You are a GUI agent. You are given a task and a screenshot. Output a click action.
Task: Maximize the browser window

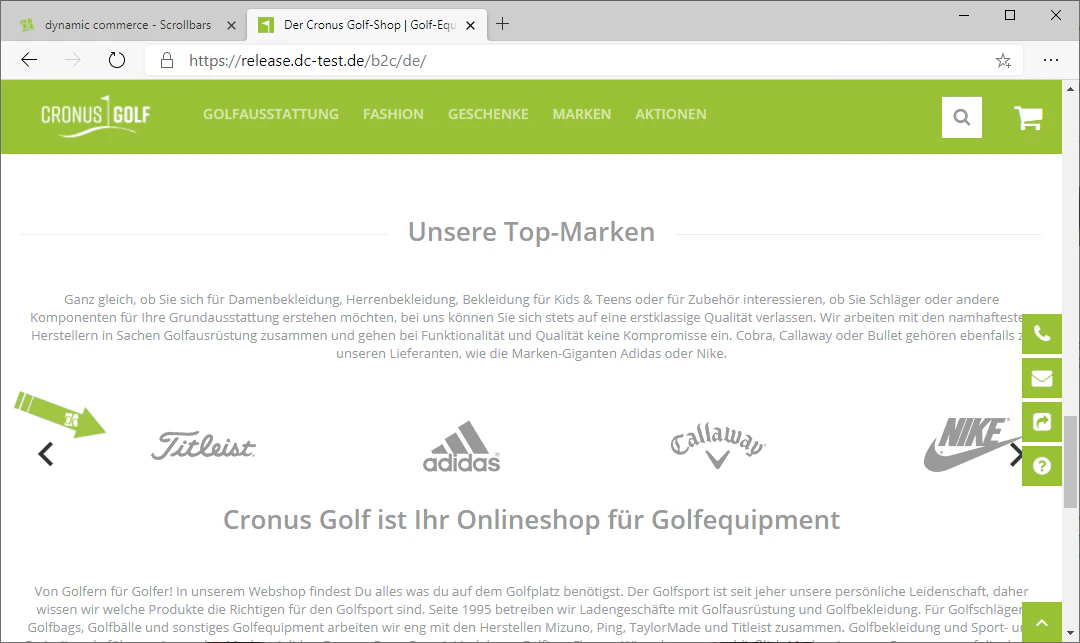point(1010,15)
